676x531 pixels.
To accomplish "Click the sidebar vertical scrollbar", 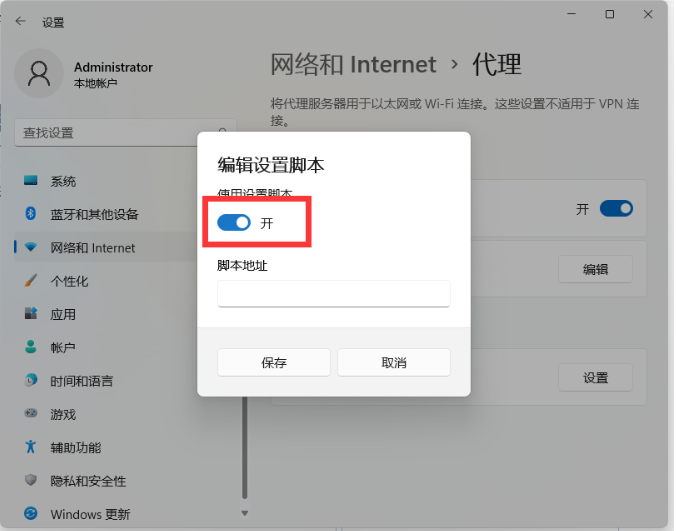I will (x=244, y=448).
